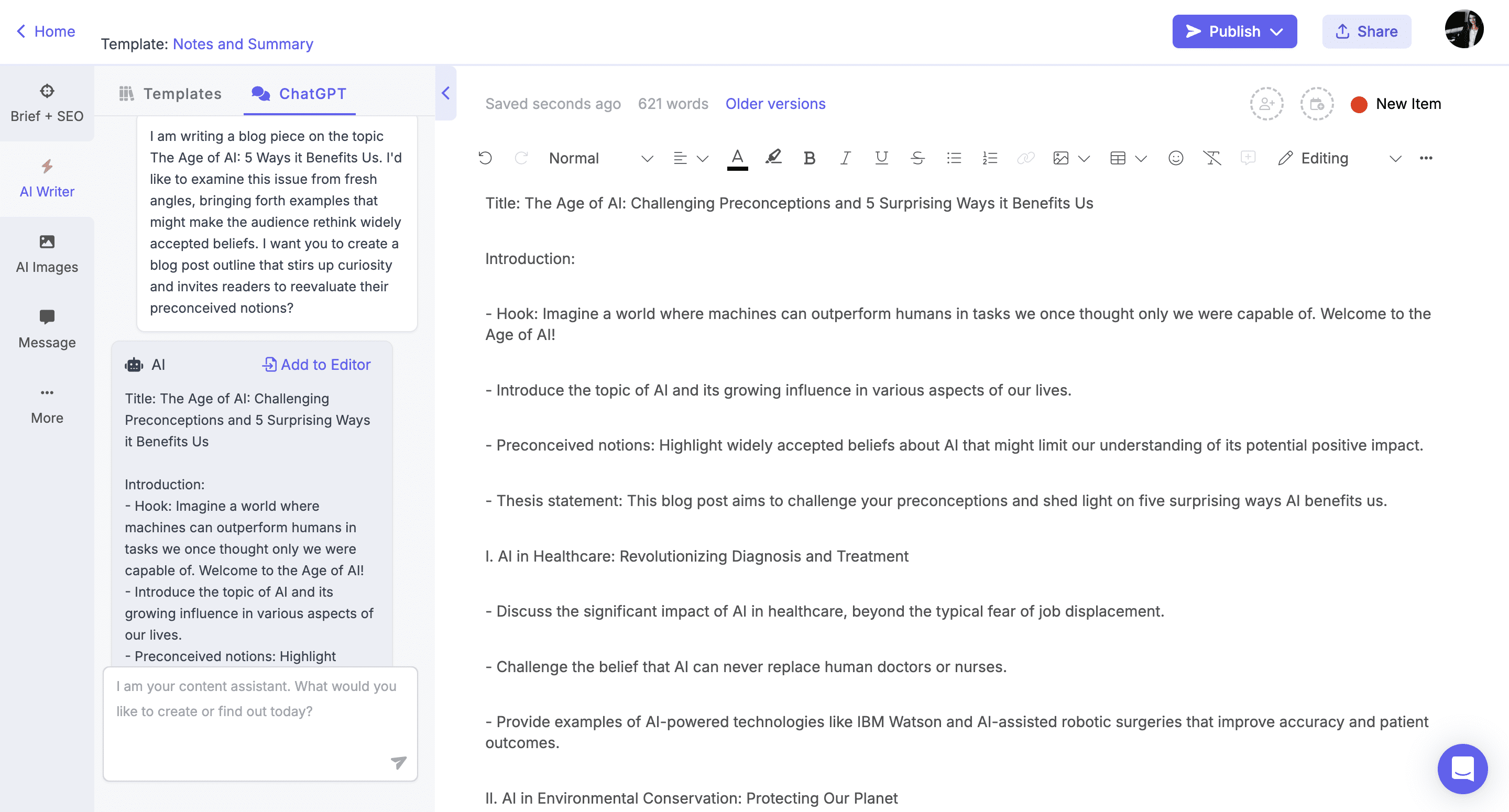The width and height of the screenshot is (1509, 812).
Task: Click the Bold formatting icon
Action: point(809,157)
